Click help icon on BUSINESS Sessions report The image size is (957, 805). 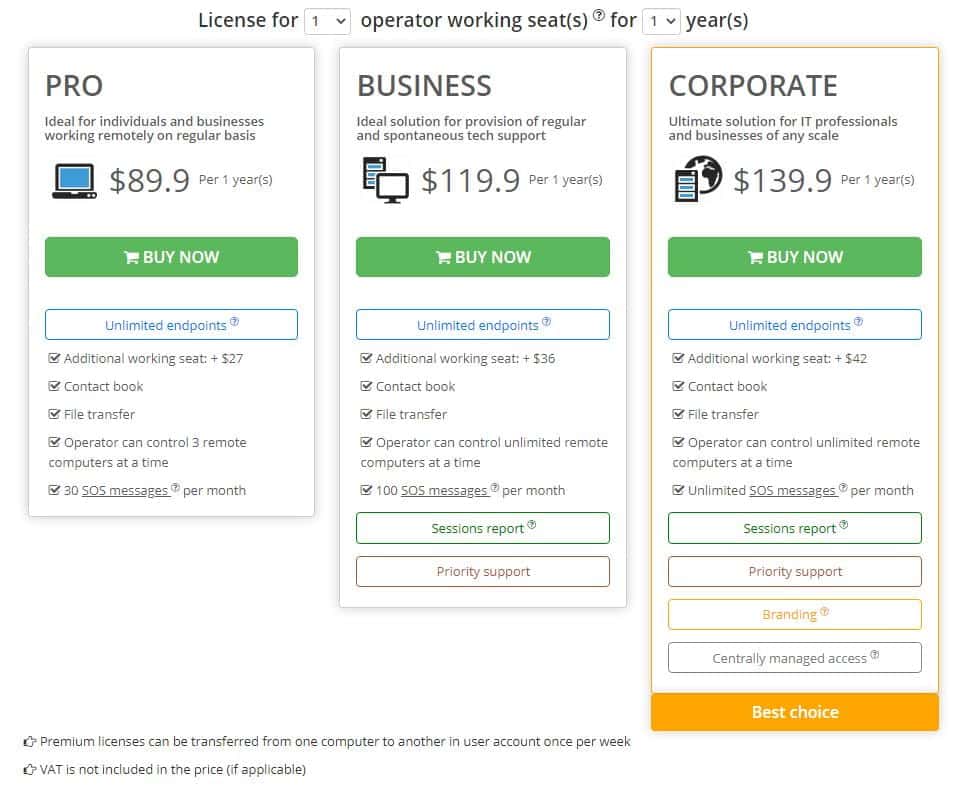(x=532, y=525)
